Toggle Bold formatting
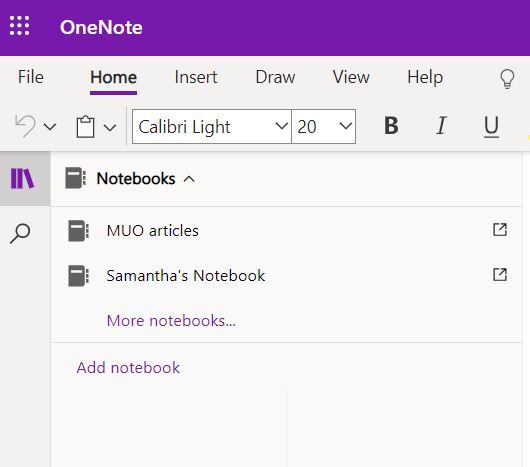This screenshot has width=530, height=467. click(x=391, y=126)
